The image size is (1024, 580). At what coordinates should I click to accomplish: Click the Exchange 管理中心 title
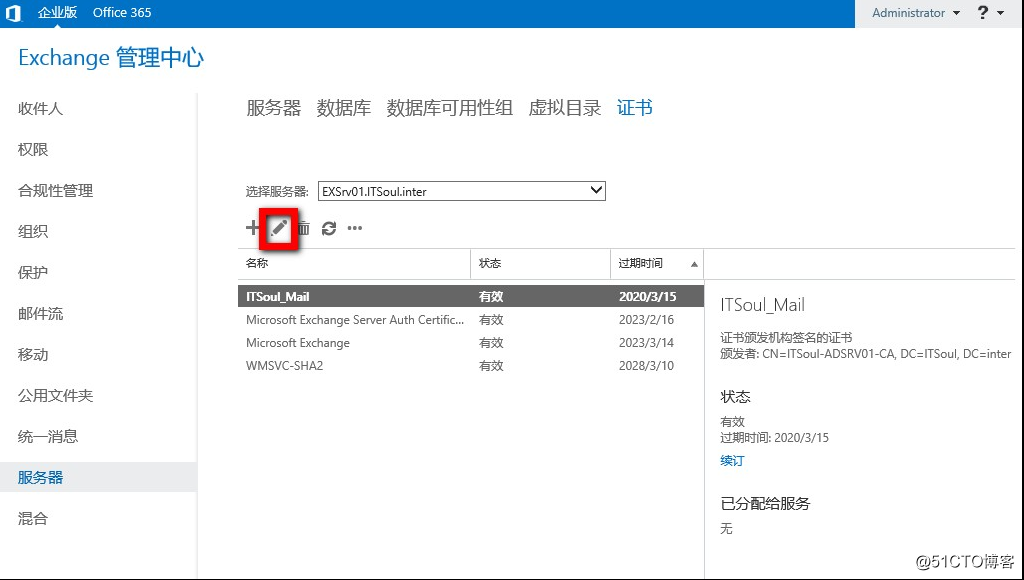tap(111, 57)
